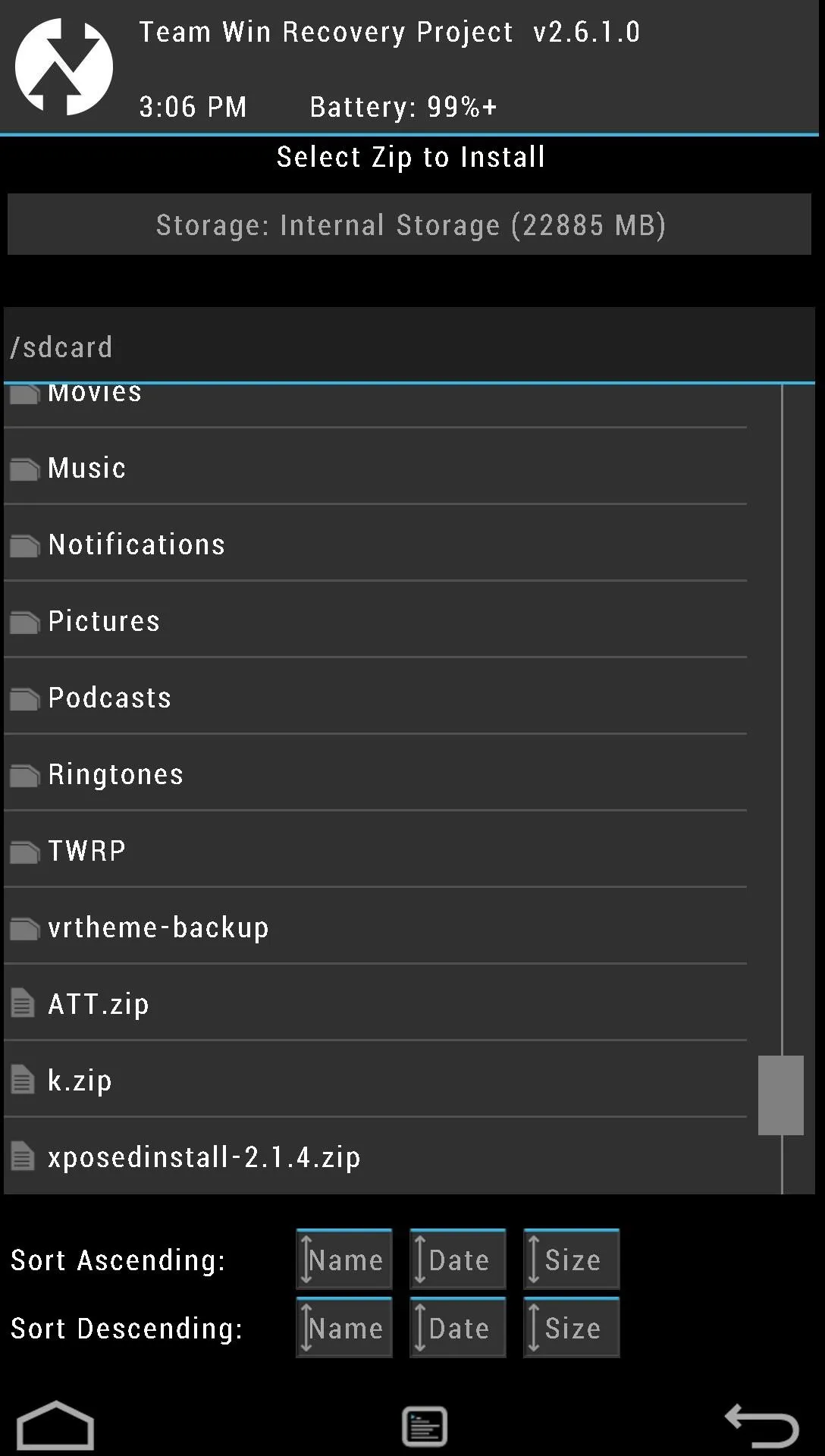Tap the TWRP logo icon
Screen dimensions: 825x1456
[64, 67]
